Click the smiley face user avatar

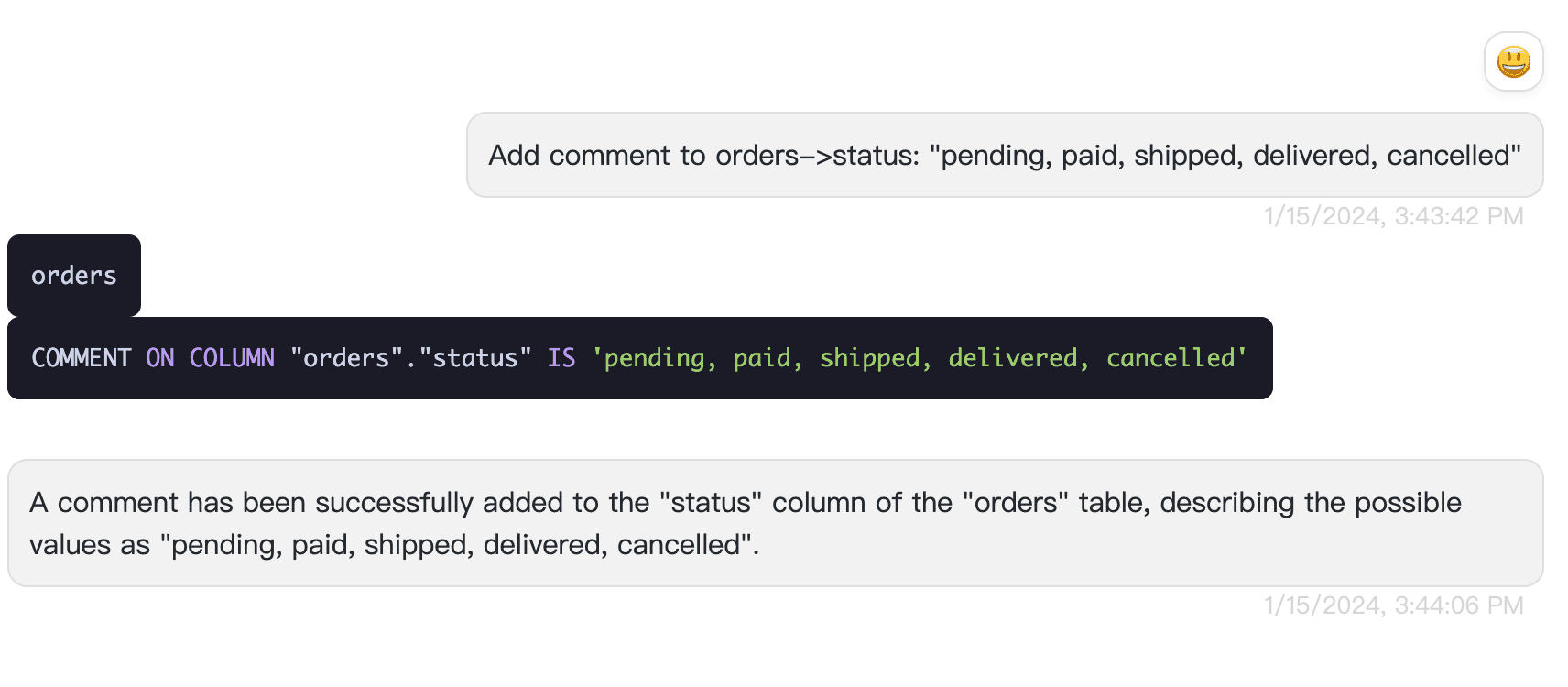coord(1513,62)
